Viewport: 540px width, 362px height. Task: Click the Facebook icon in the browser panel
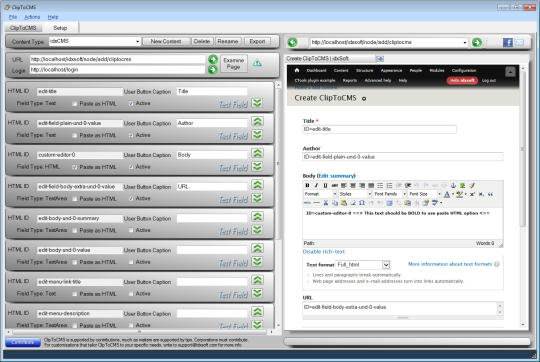pos(508,42)
